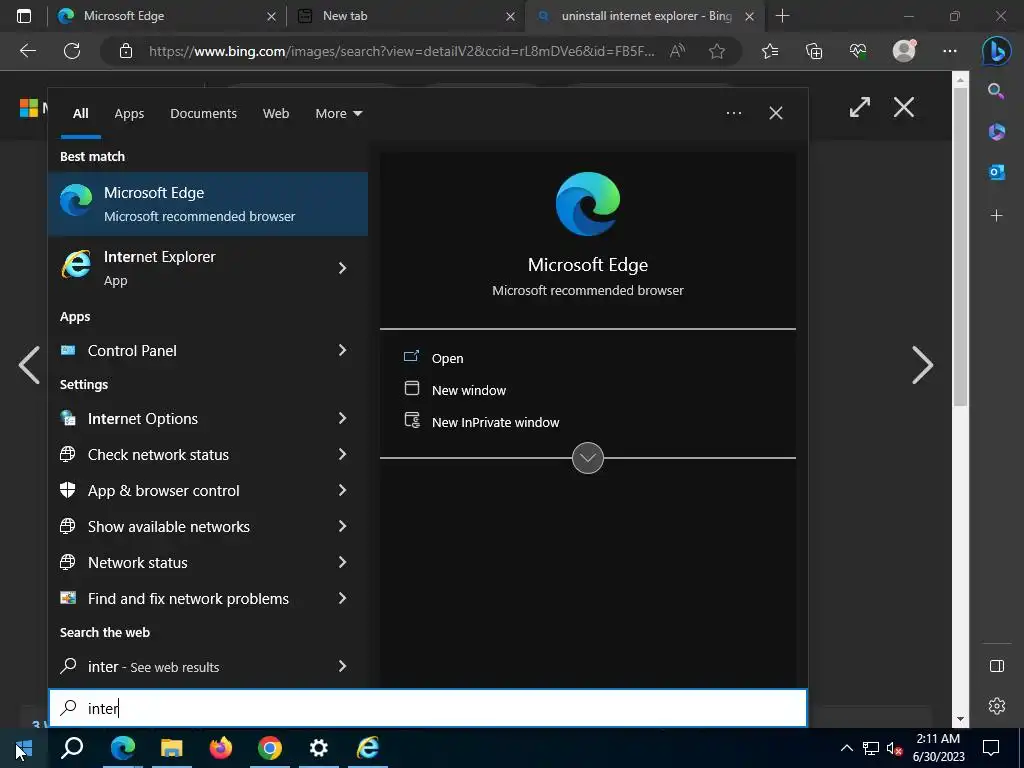Open Browser essentials heart icon
The width and height of the screenshot is (1024, 768).
858,51
